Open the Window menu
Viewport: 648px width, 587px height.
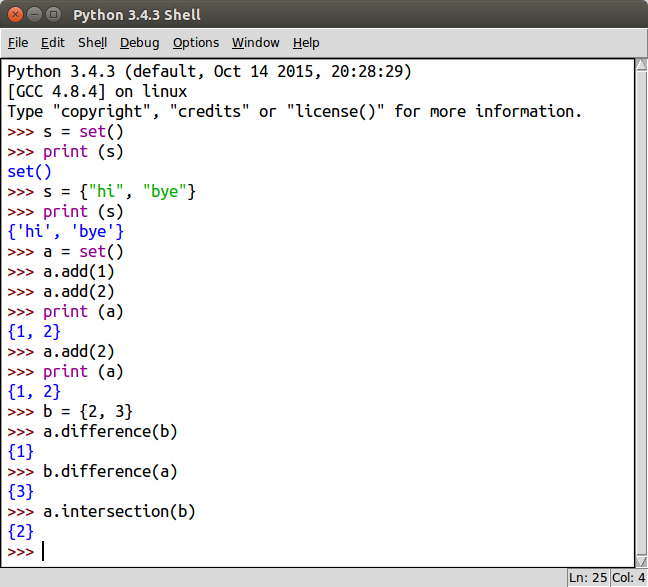point(255,42)
